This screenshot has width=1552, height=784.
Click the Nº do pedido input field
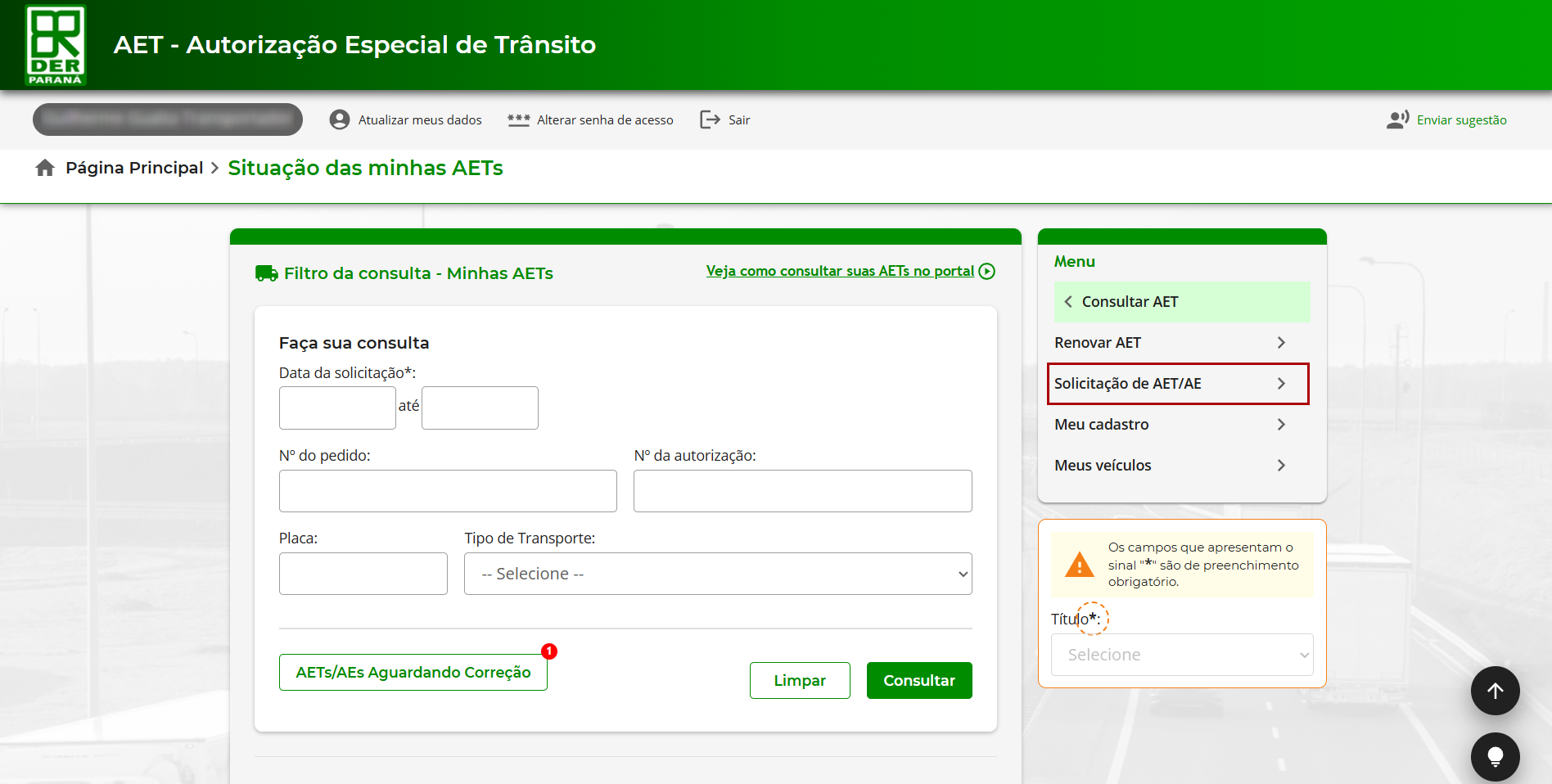click(x=448, y=491)
